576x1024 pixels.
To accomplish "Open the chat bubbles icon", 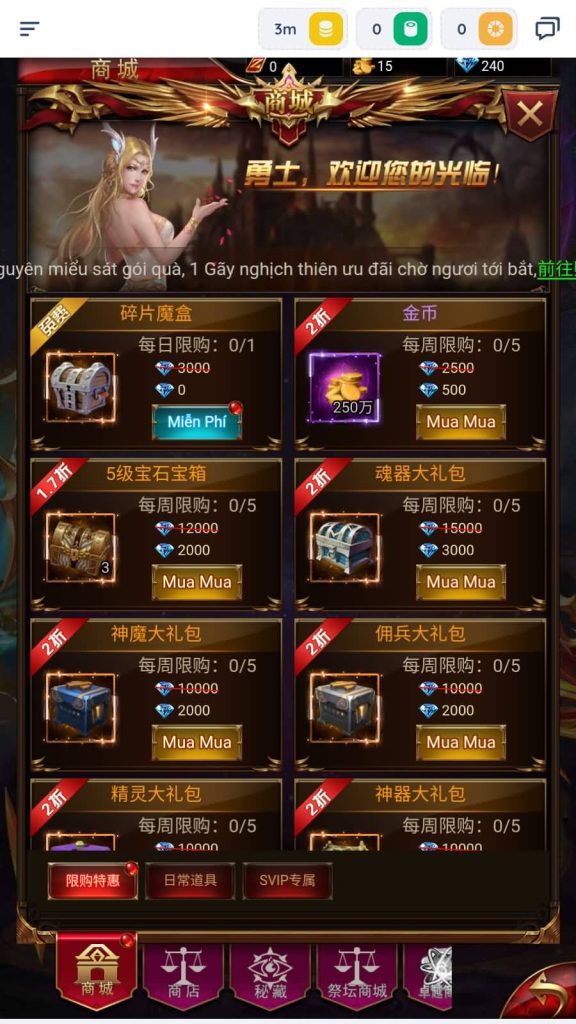I will [x=547, y=29].
